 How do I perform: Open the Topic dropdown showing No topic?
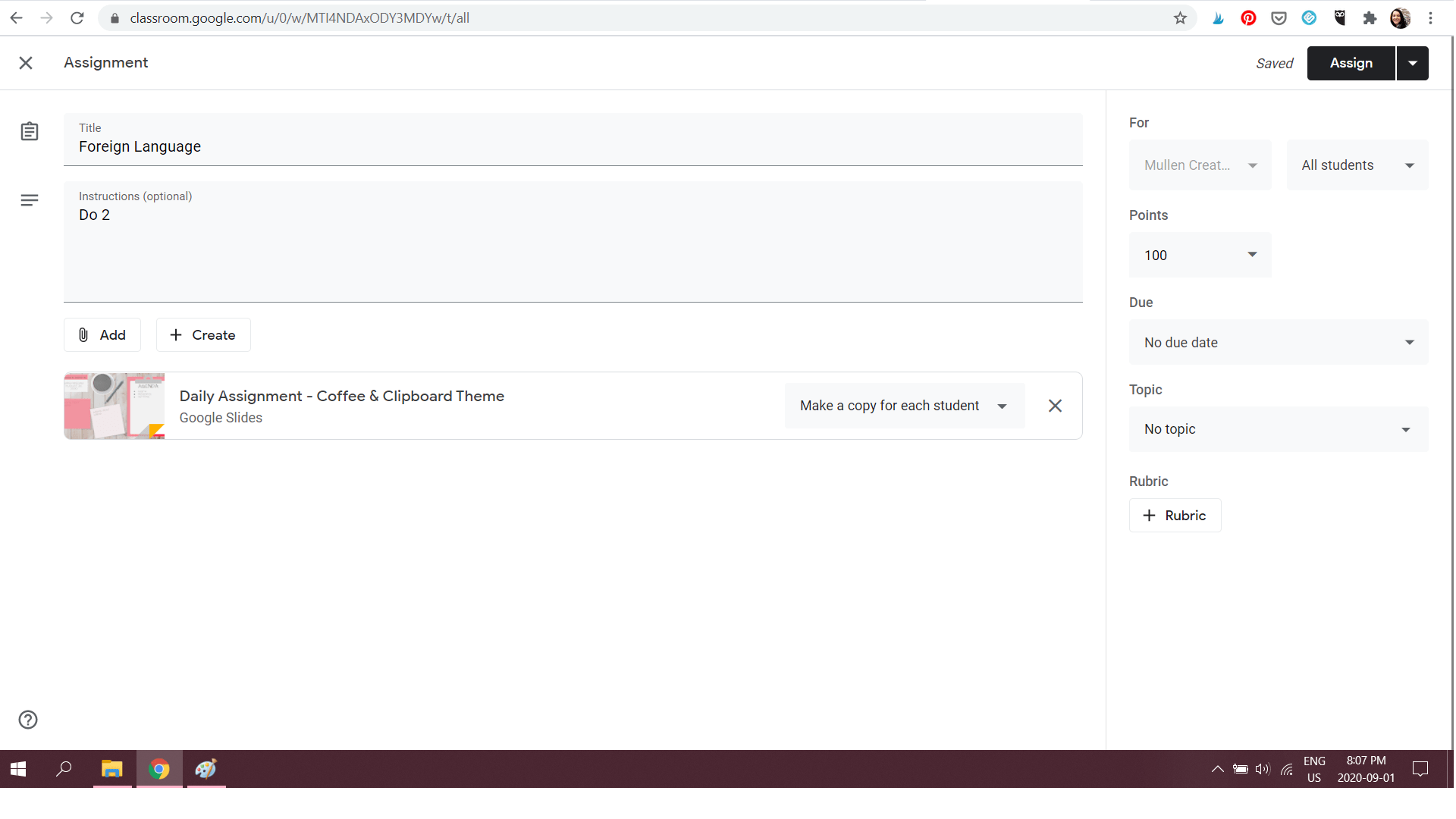pos(1278,428)
